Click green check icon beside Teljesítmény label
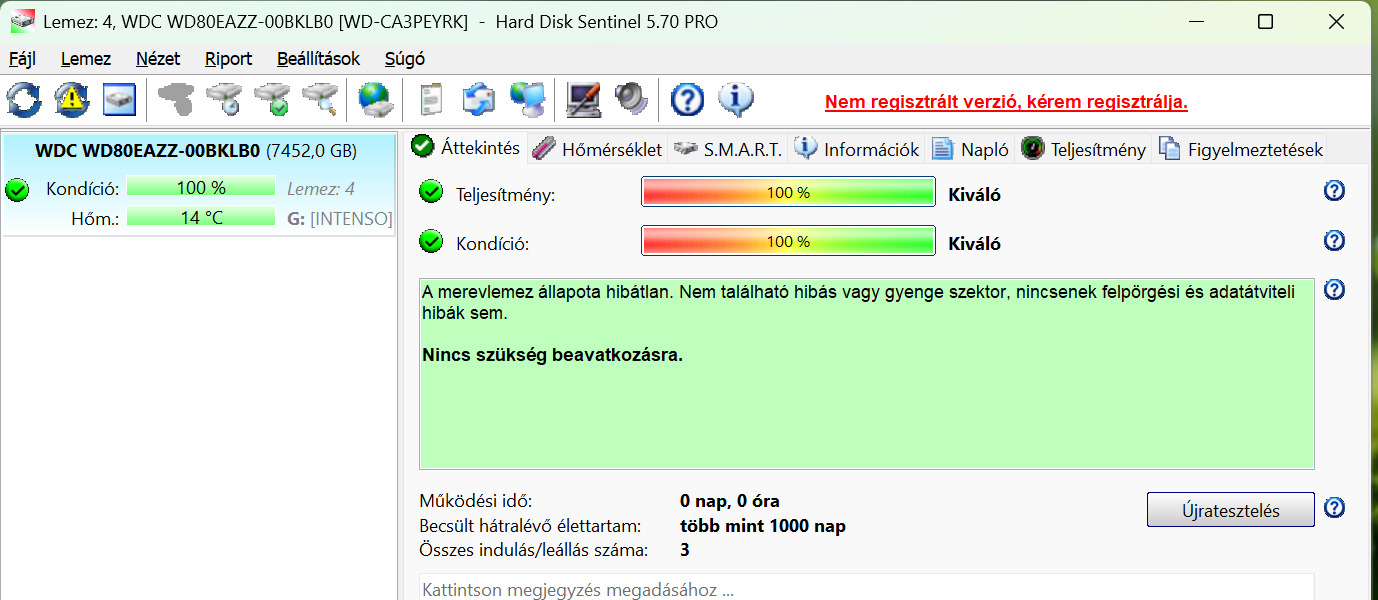Screen dimensions: 1378x600 coord(431,192)
